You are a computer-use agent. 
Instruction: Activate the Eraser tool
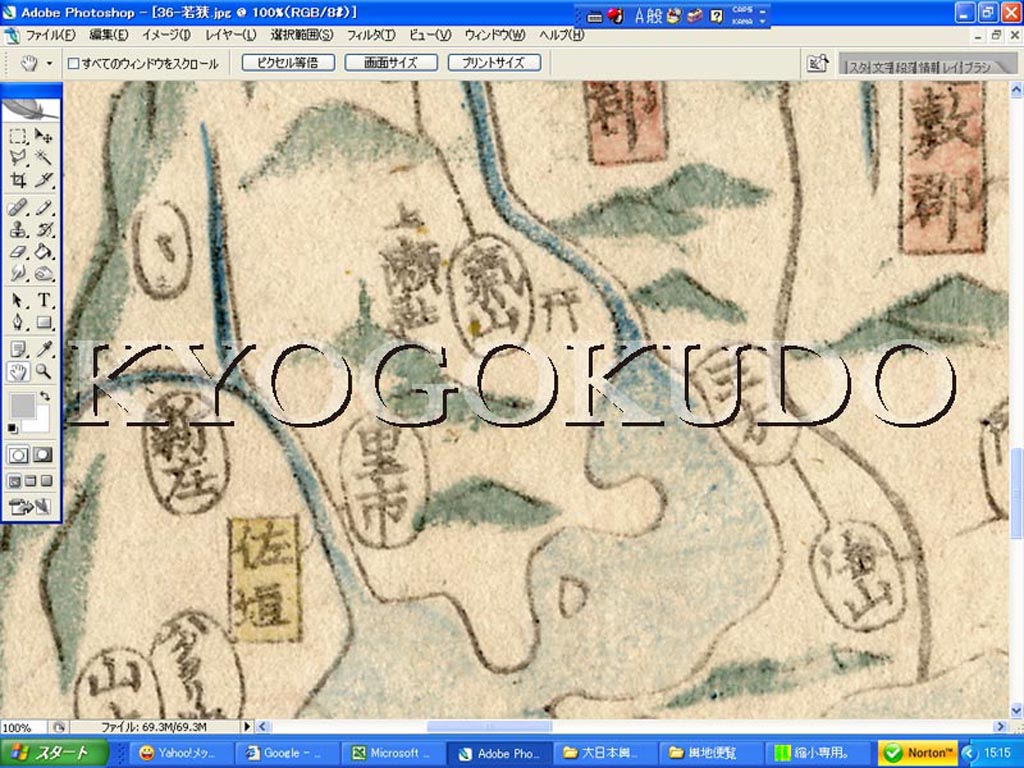(x=18, y=251)
